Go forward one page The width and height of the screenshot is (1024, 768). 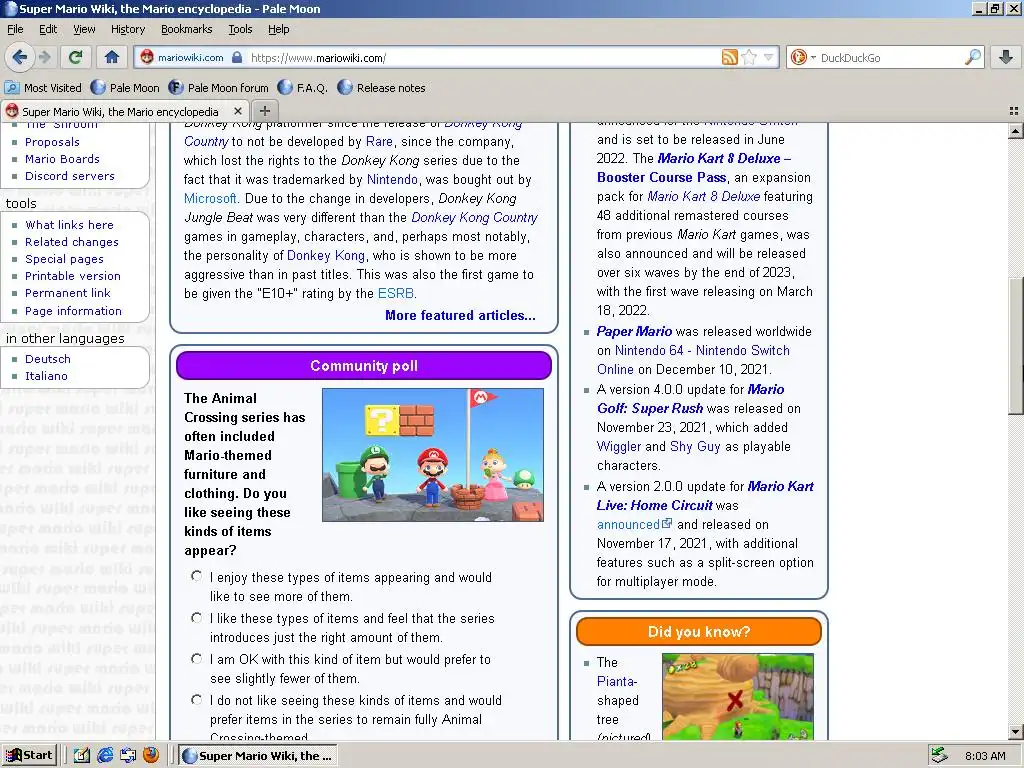click(44, 57)
